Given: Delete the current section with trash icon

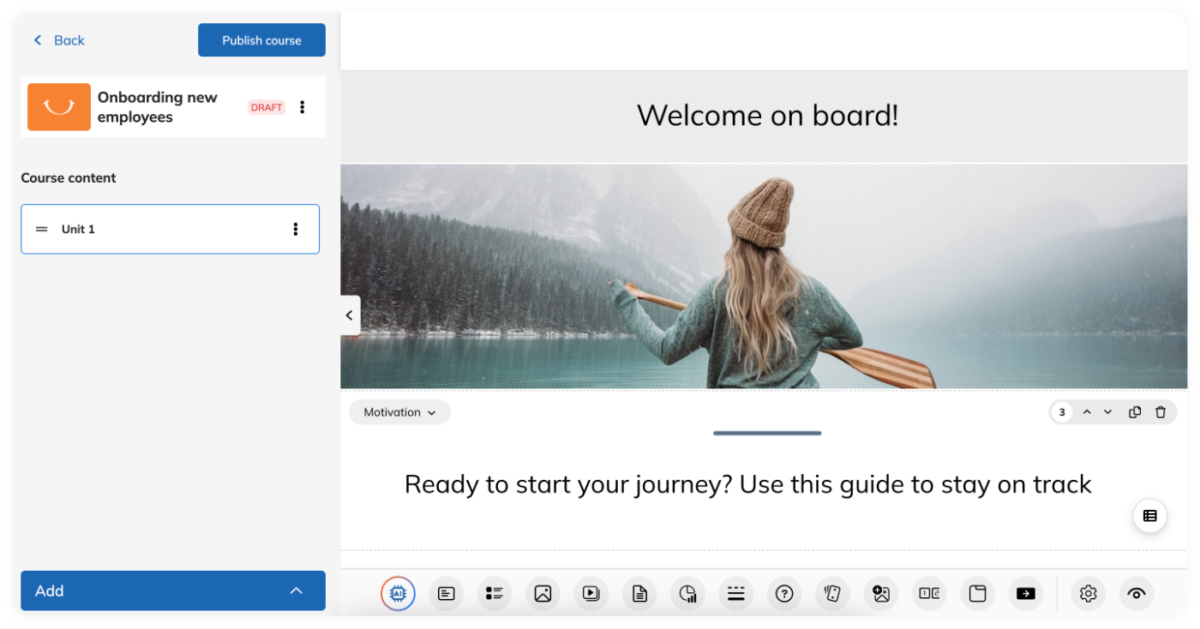Looking at the screenshot, I should pyautogui.click(x=1160, y=412).
